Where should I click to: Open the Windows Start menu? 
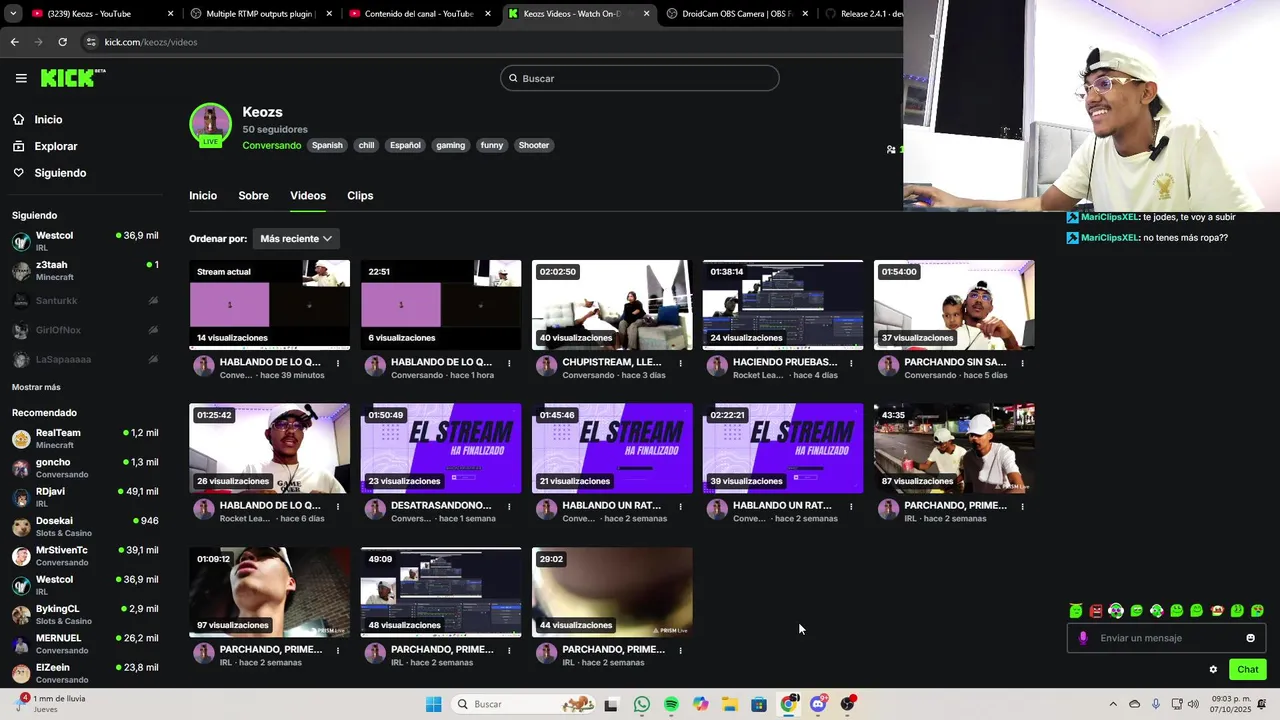[433, 704]
